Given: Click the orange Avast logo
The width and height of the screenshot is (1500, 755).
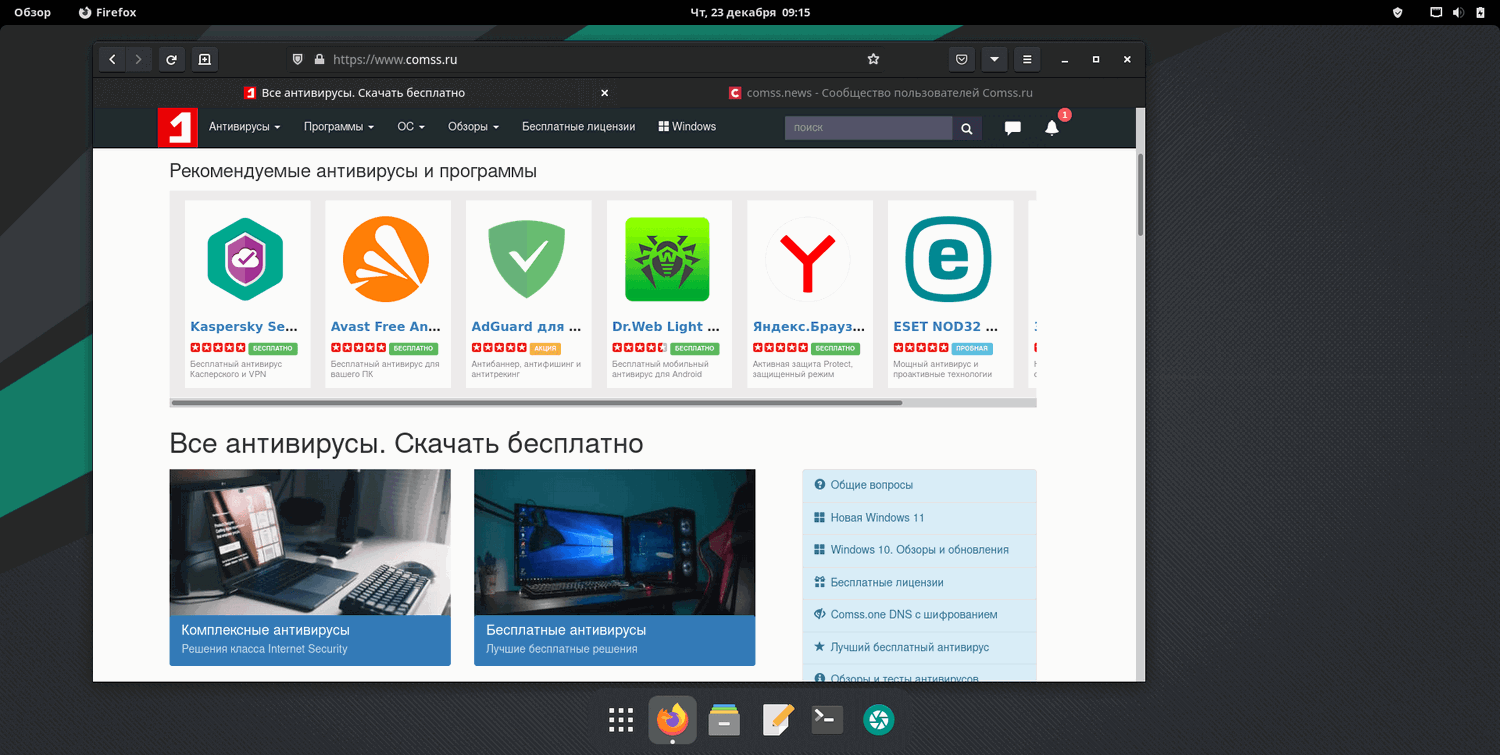Looking at the screenshot, I should [x=386, y=259].
